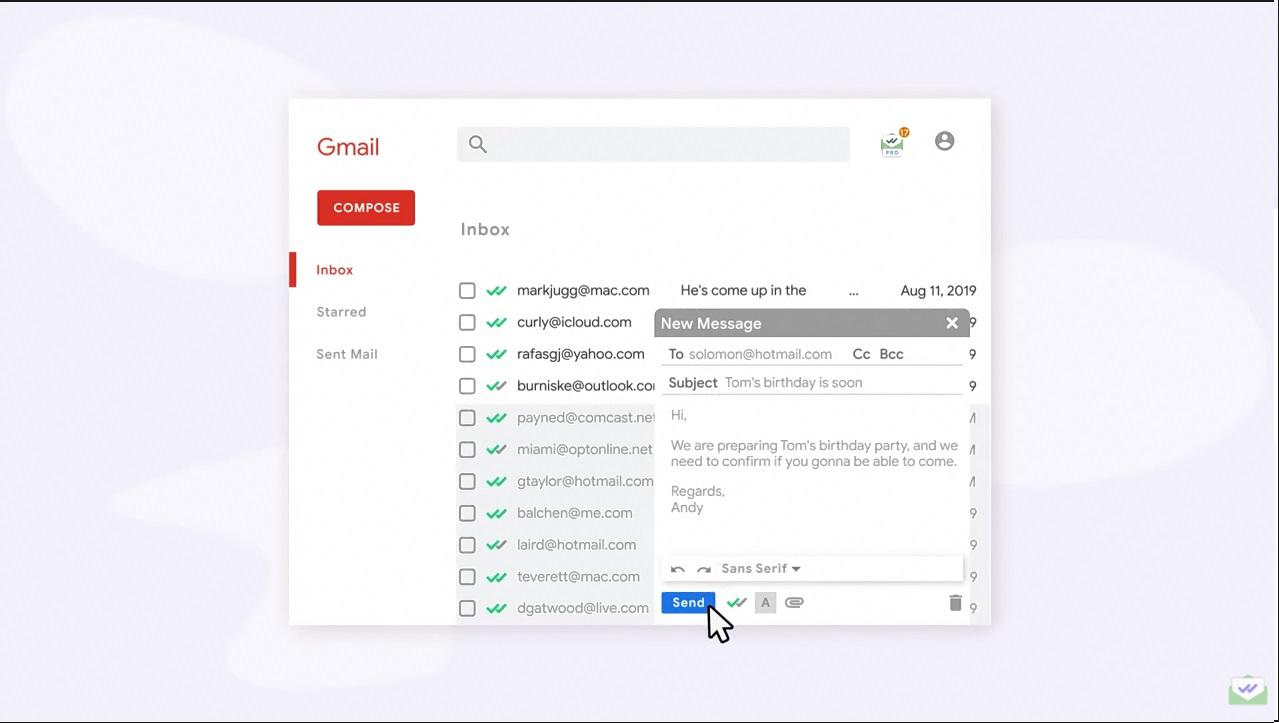Viewport: 1279px width, 723px height.
Task: Check the box for balchen@me.com email
Action: tap(467, 513)
